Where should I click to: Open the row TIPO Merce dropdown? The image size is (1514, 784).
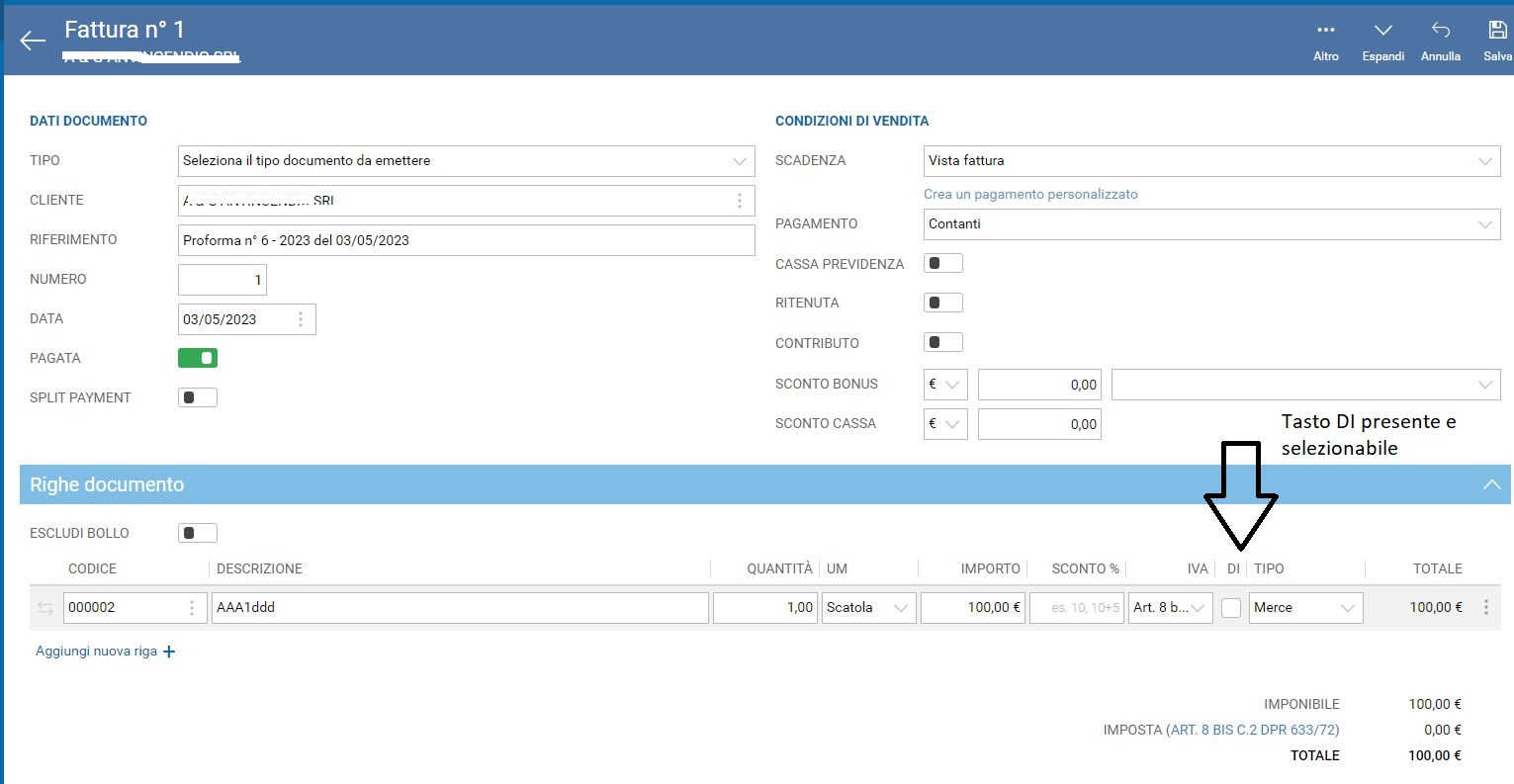1306,608
